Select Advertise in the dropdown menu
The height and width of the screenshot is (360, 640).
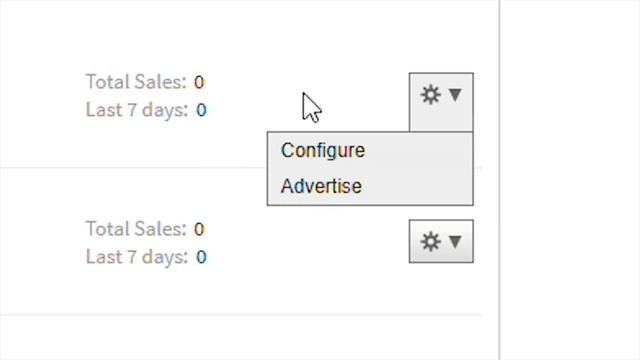(x=321, y=186)
